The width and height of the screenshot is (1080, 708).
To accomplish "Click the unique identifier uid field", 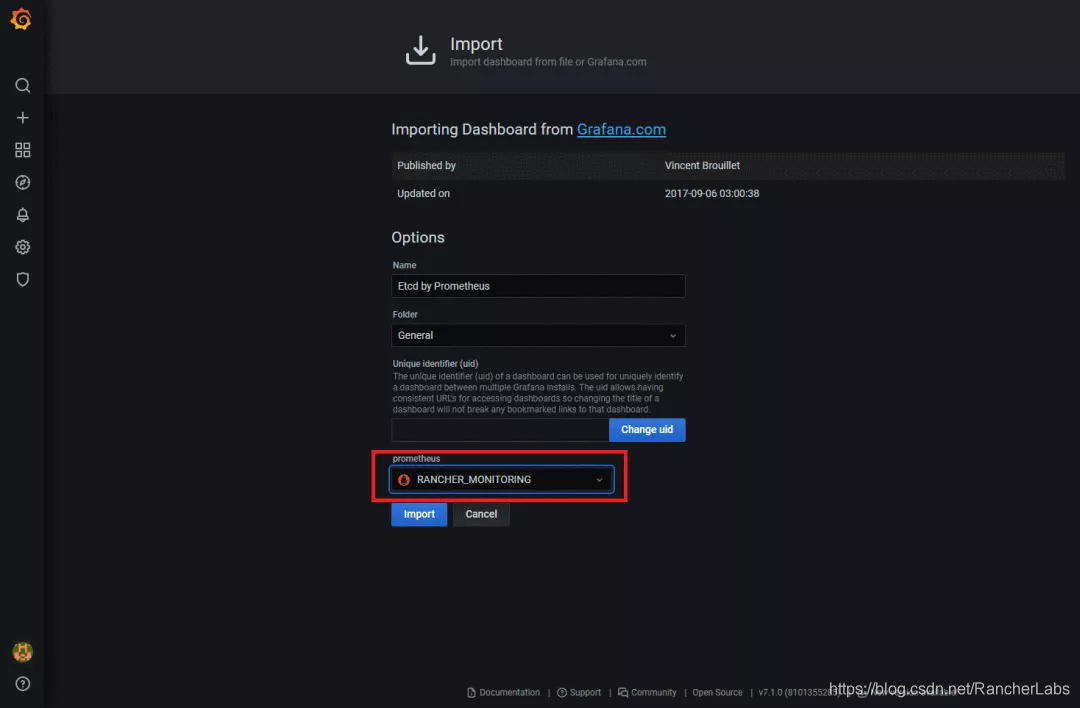I will (500, 430).
